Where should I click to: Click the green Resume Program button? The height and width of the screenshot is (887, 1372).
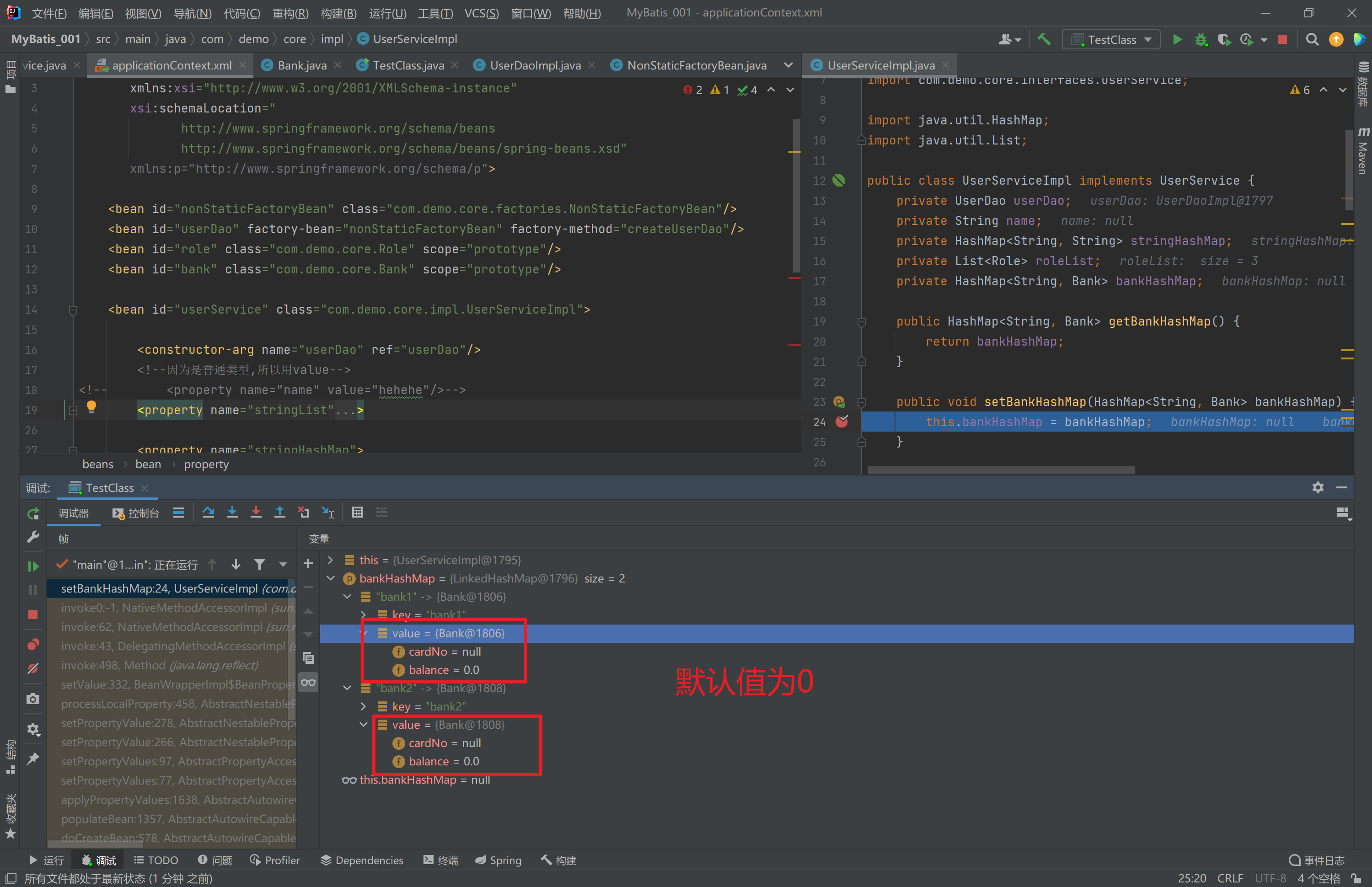coord(33,566)
